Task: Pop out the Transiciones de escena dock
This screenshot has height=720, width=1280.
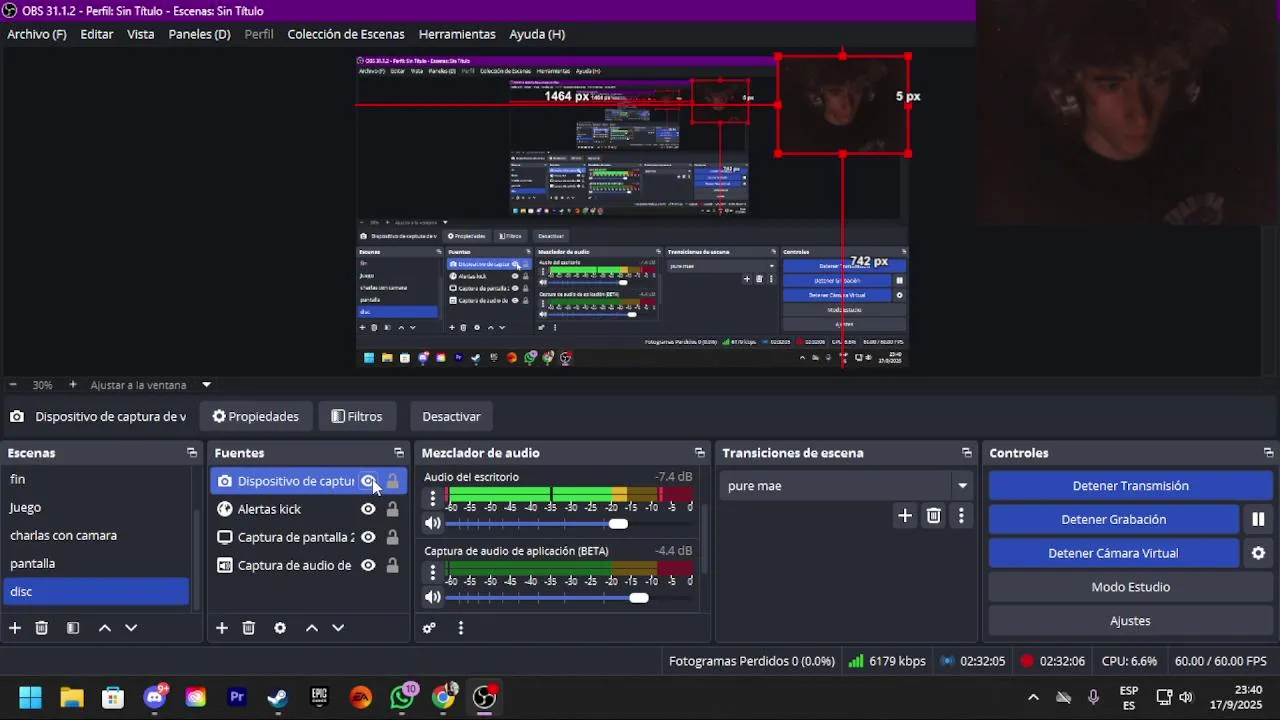Action: [x=966, y=453]
